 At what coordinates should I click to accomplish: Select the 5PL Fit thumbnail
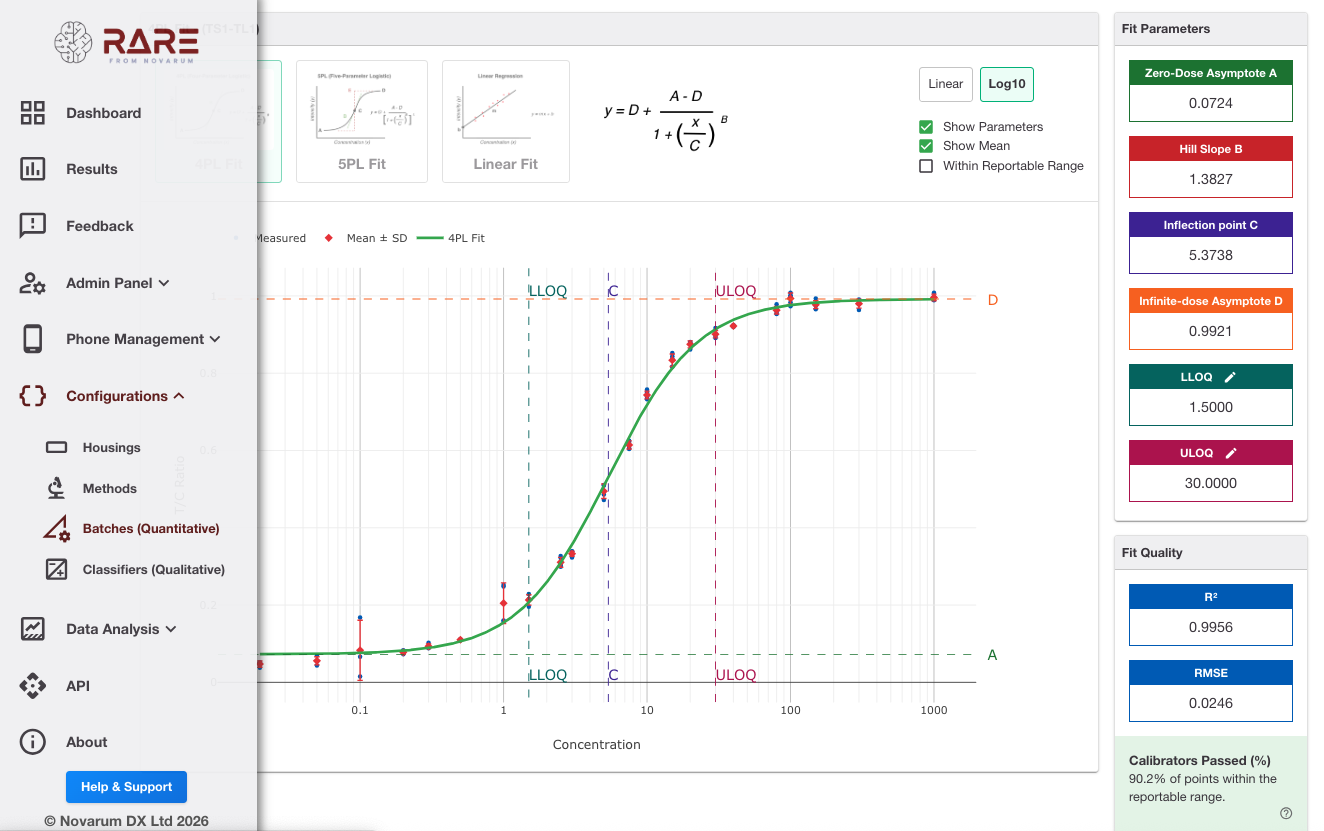pyautogui.click(x=362, y=121)
